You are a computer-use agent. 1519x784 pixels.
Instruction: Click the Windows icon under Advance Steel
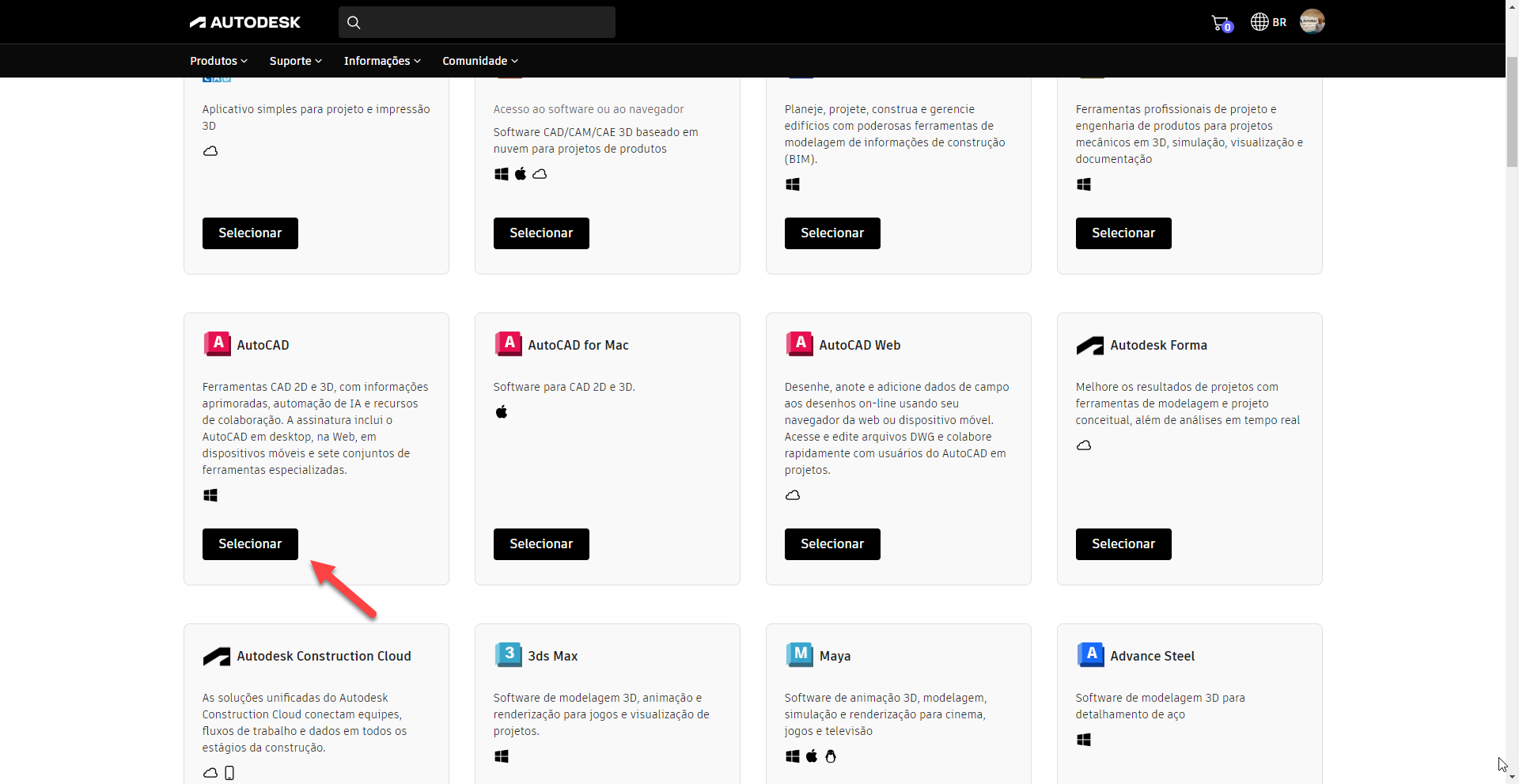[1084, 740]
